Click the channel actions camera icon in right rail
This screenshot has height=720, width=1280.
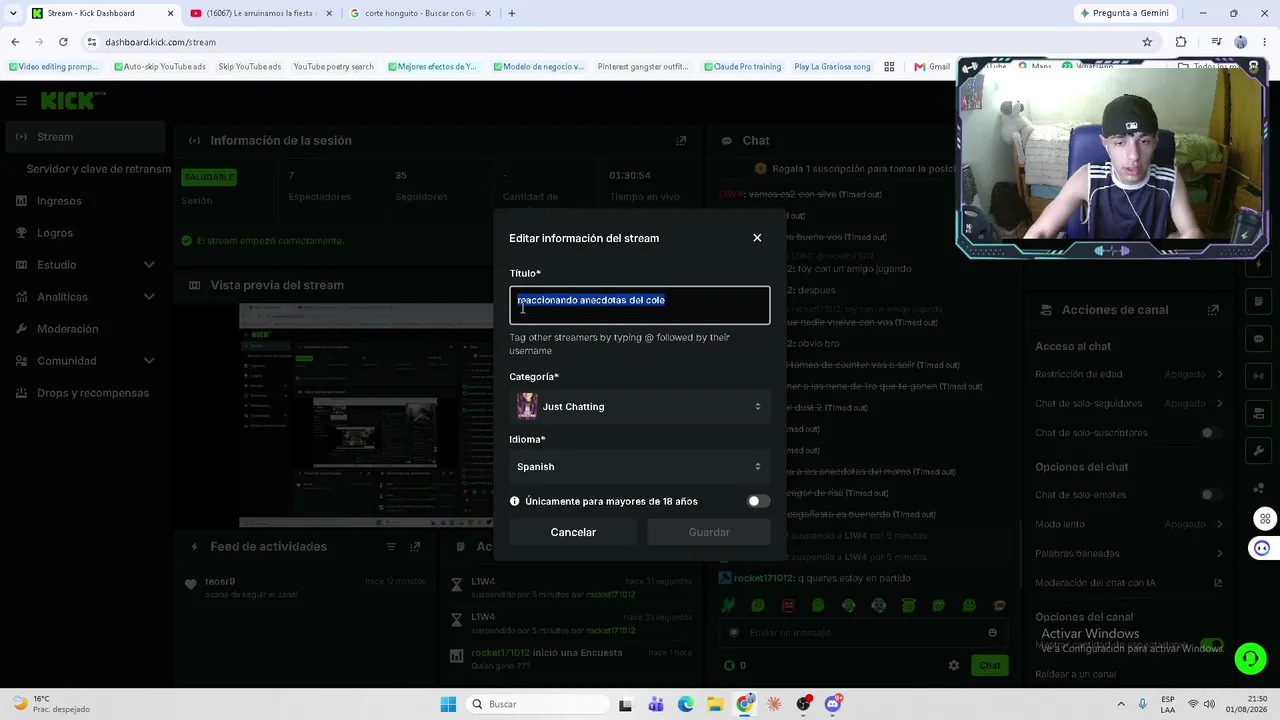[1258, 413]
